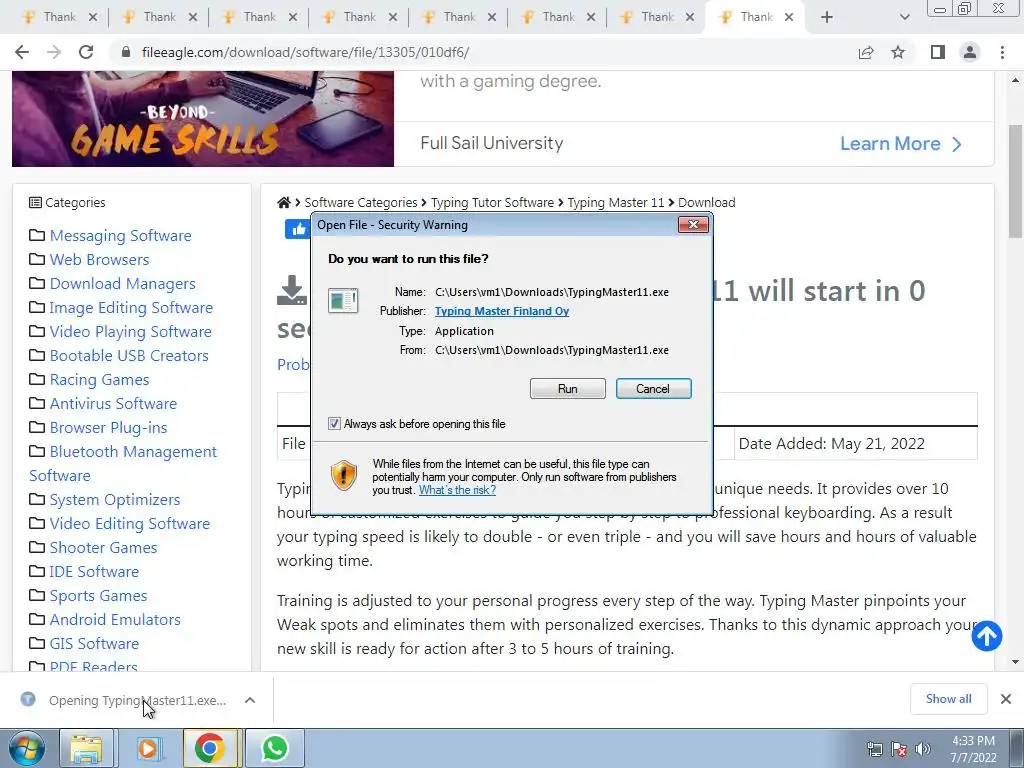Open Antivirus Software category
Viewport: 1024px width, 768px height.
click(113, 404)
